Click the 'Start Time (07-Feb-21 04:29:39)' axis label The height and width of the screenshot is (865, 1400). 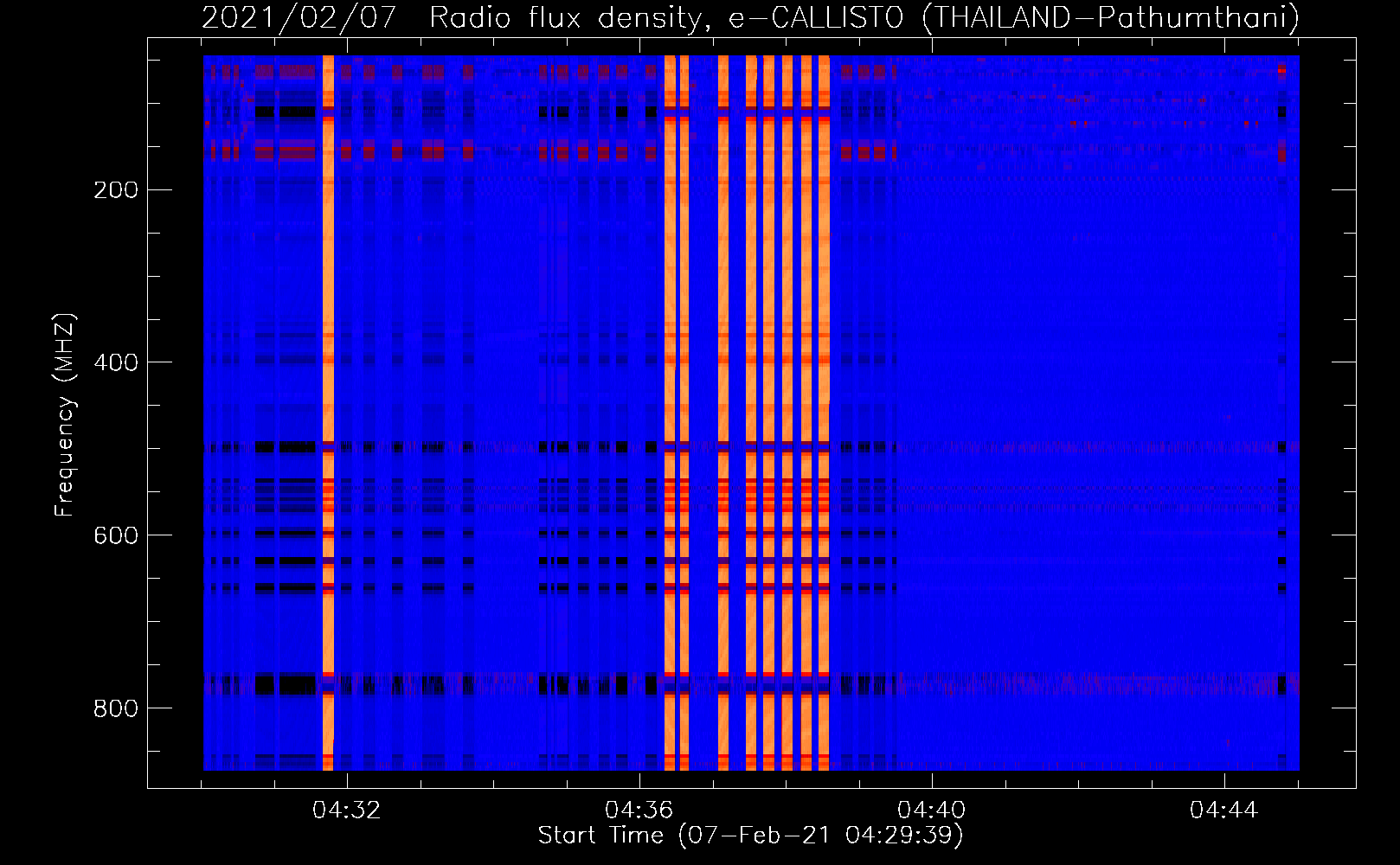click(x=751, y=836)
